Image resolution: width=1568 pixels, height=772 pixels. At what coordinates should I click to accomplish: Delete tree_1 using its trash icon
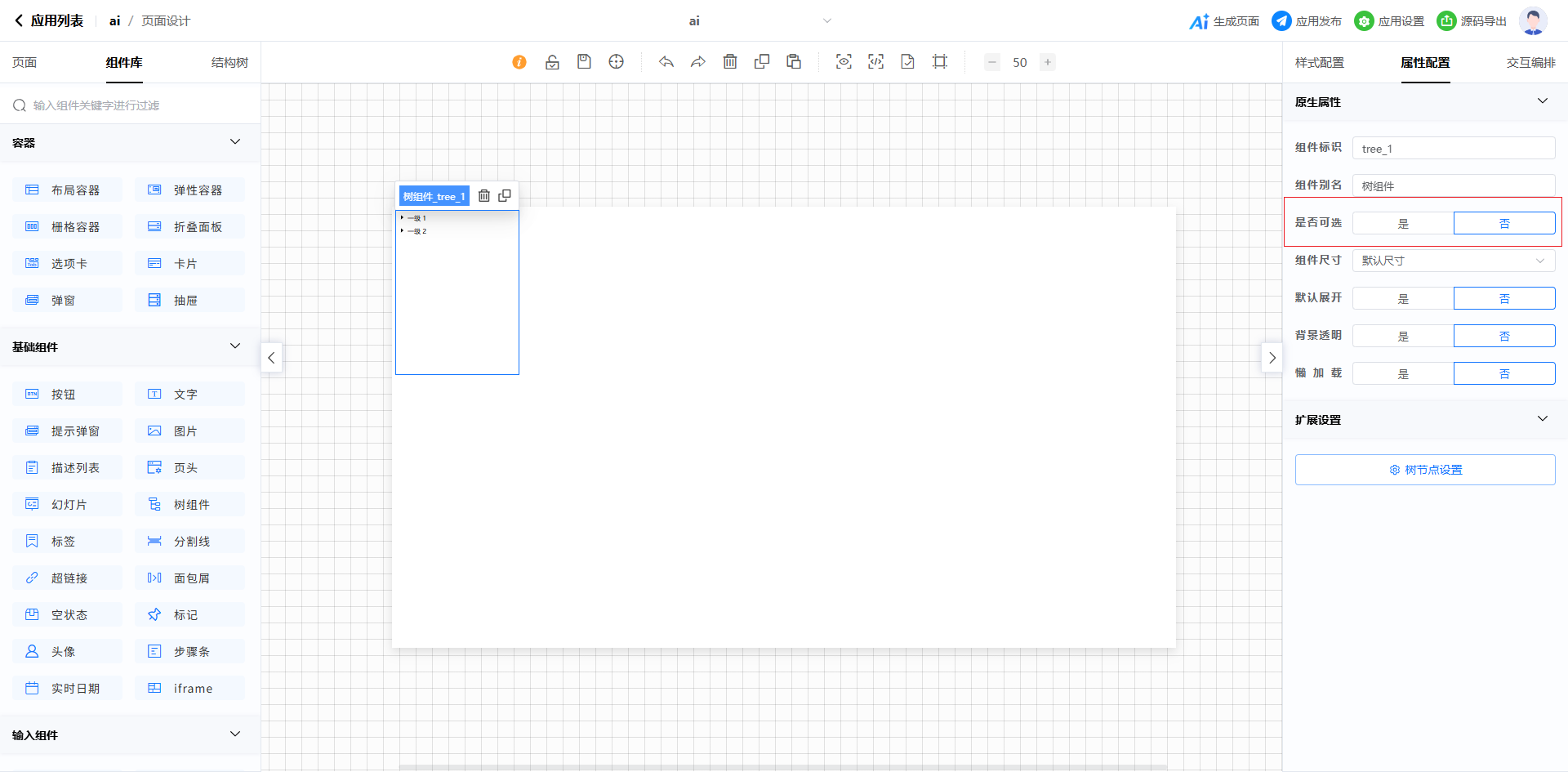pyautogui.click(x=484, y=196)
